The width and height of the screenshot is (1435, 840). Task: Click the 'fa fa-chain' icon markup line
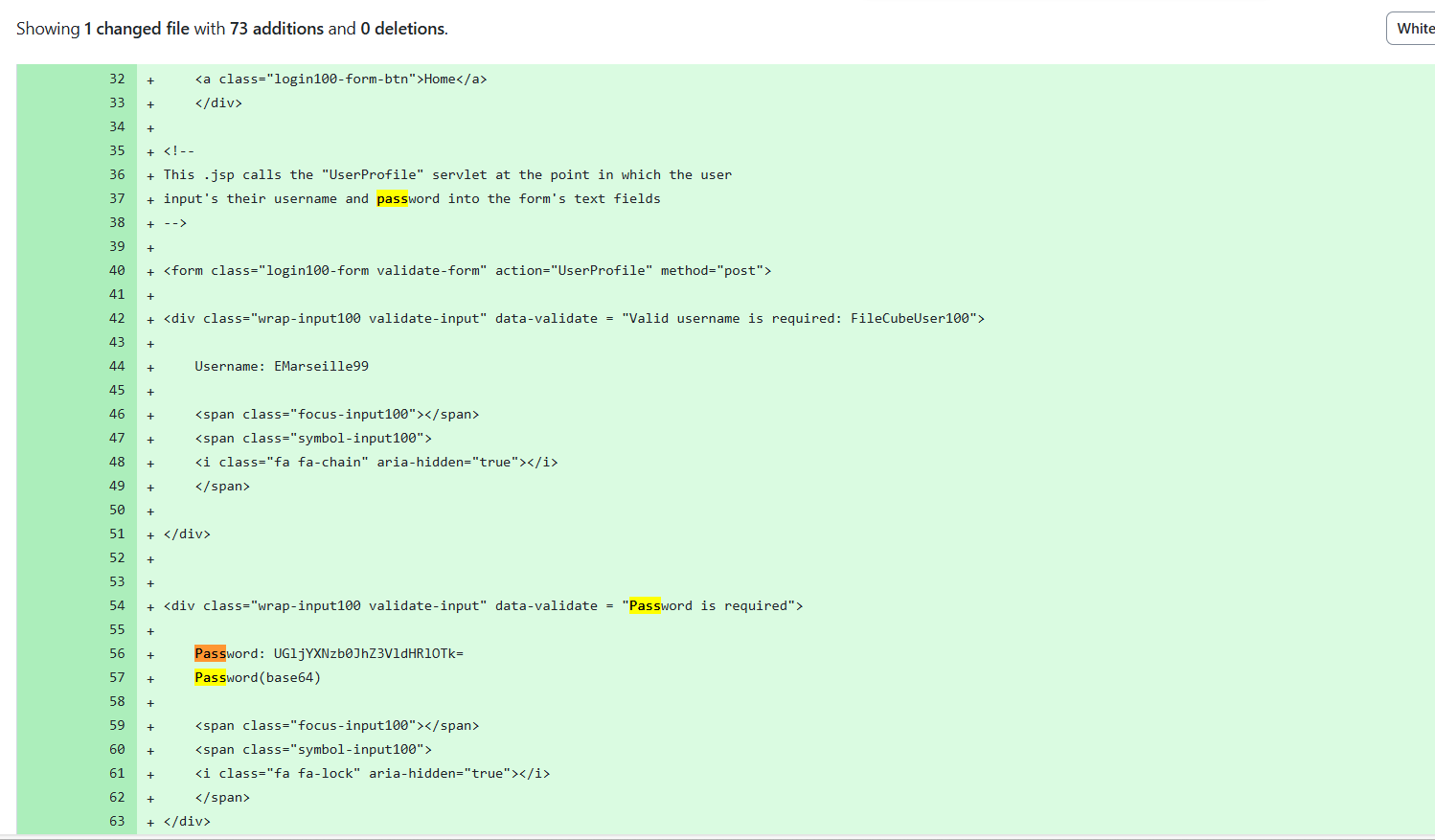pos(376,462)
